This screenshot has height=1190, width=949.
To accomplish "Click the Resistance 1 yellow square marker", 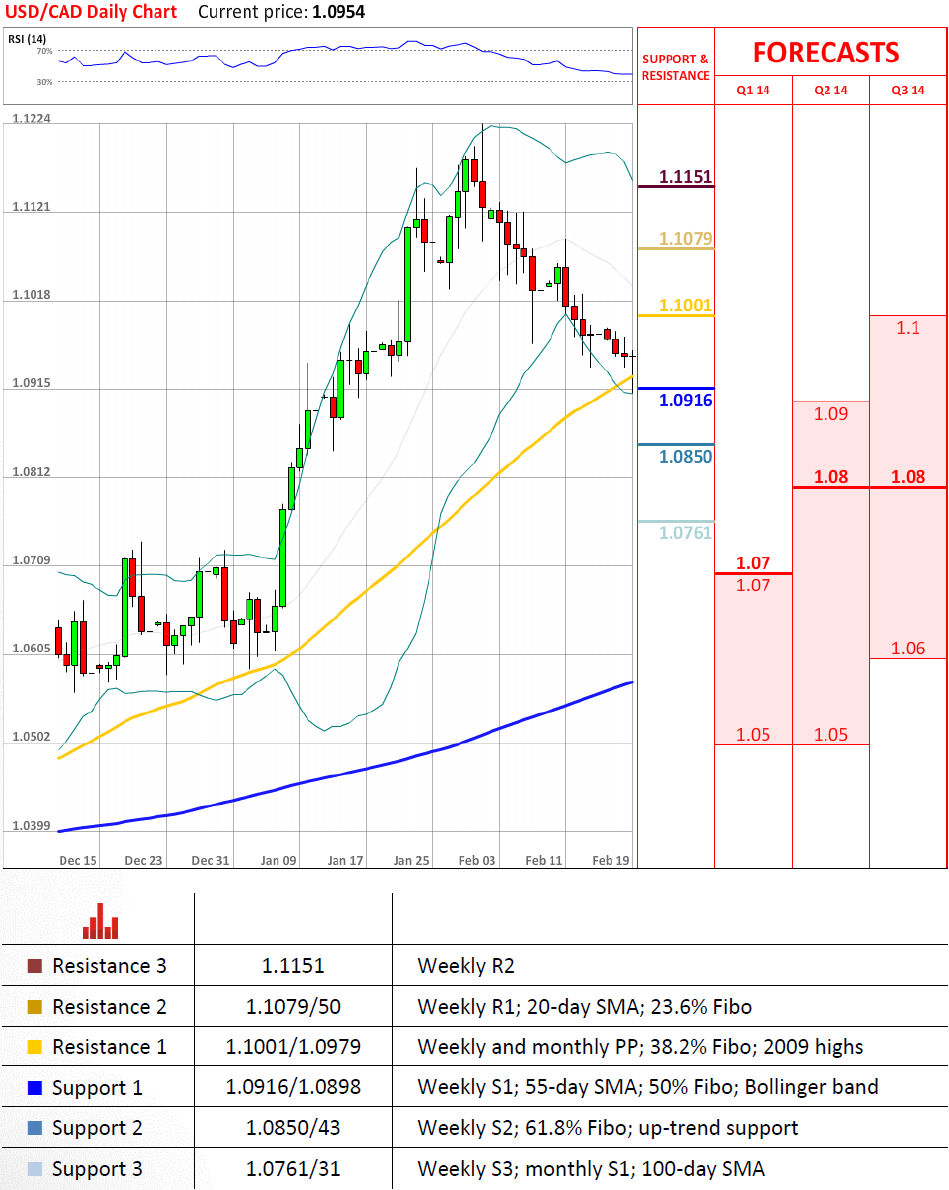I will pyautogui.click(x=34, y=1047).
